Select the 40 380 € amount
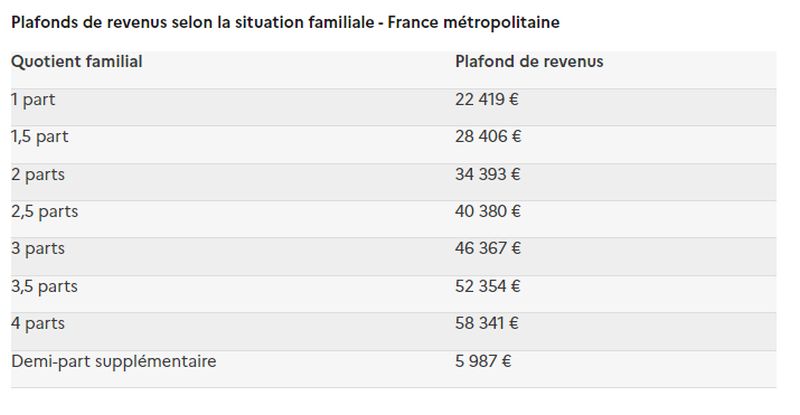Screen dimensions: 800x415 [488, 211]
